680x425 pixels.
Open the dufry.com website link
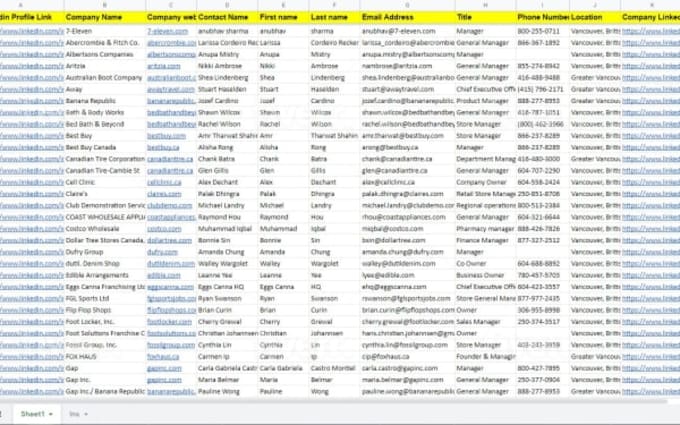pos(162,252)
